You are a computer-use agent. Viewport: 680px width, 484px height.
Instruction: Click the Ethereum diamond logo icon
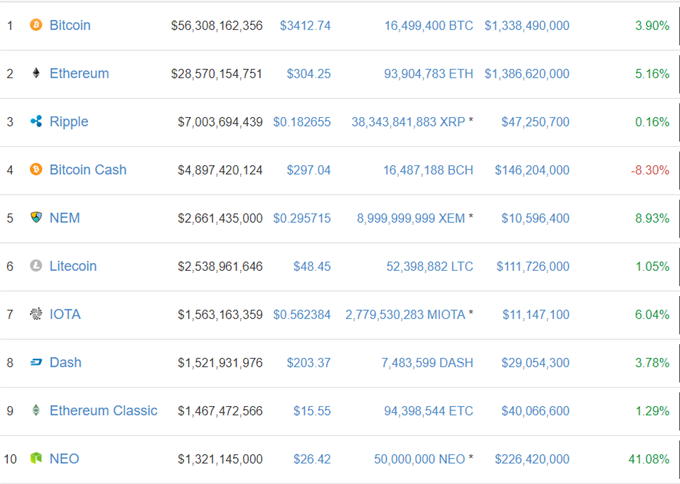click(x=36, y=73)
